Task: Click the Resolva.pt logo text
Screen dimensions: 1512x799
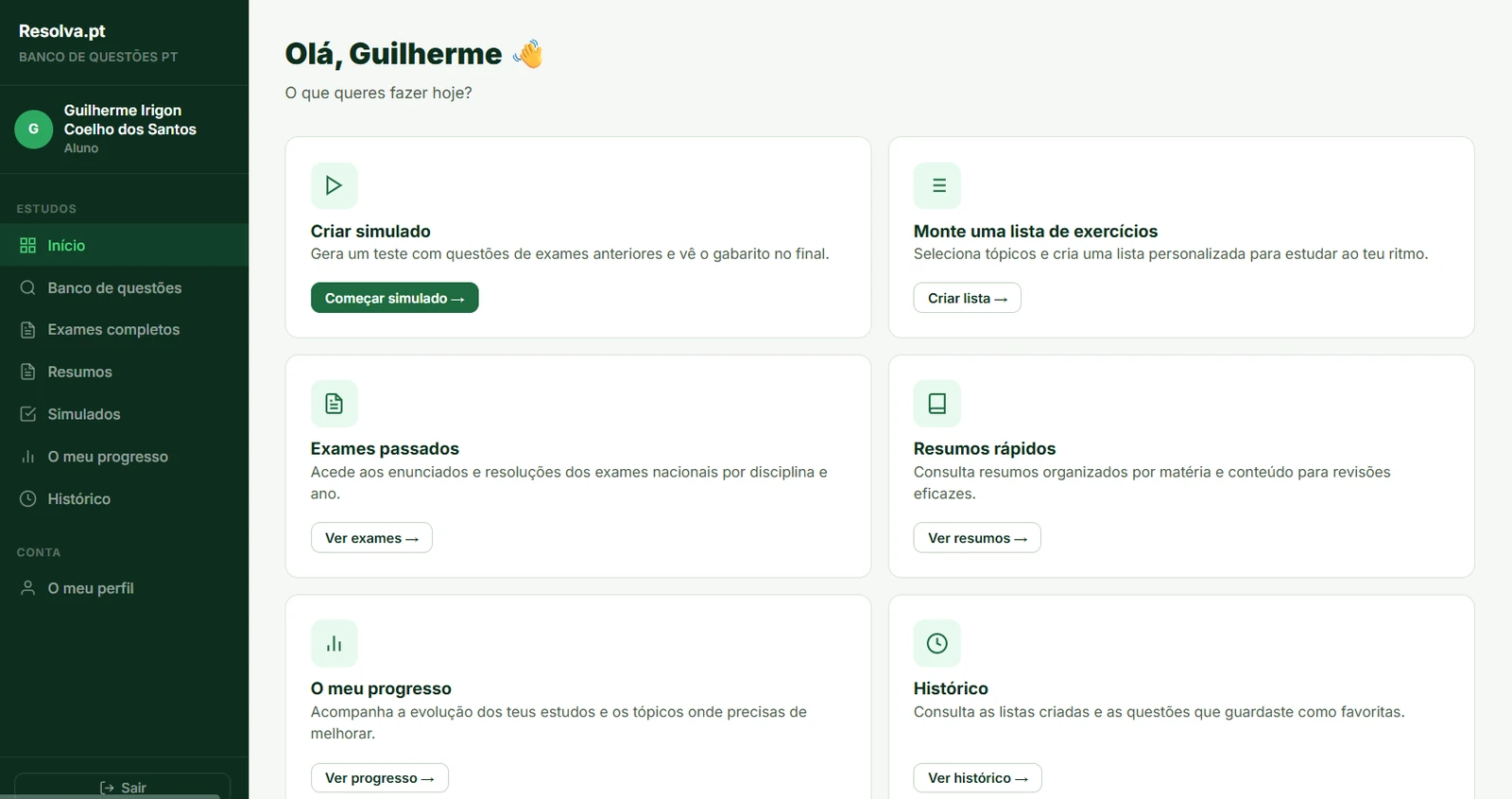Action: click(62, 31)
